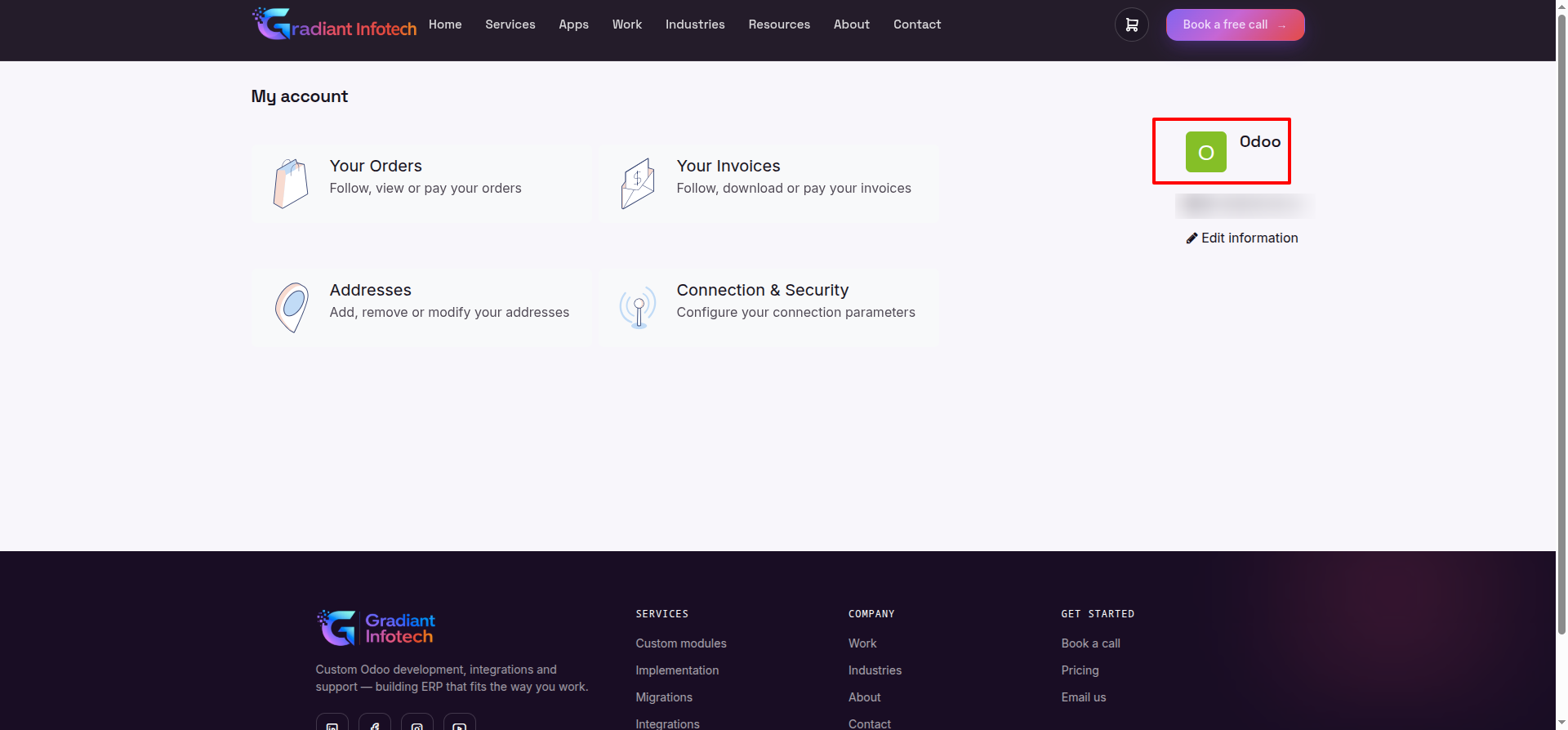Click 'Follow, download or pay your invoices' text
Screen dimensions: 1568x730
pos(794,188)
